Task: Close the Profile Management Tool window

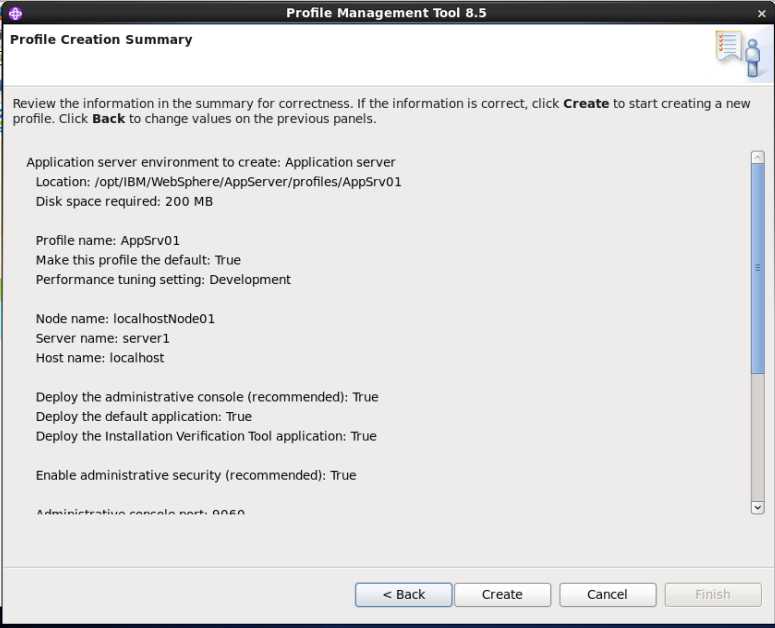Action: (x=759, y=13)
